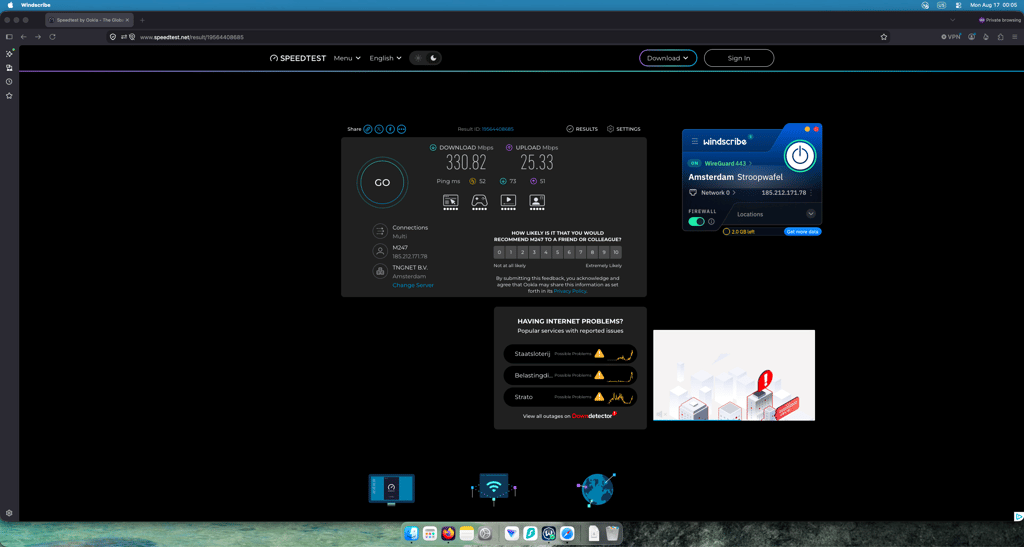Expand the Download apps dropdown
1024x547 pixels.
tap(667, 58)
